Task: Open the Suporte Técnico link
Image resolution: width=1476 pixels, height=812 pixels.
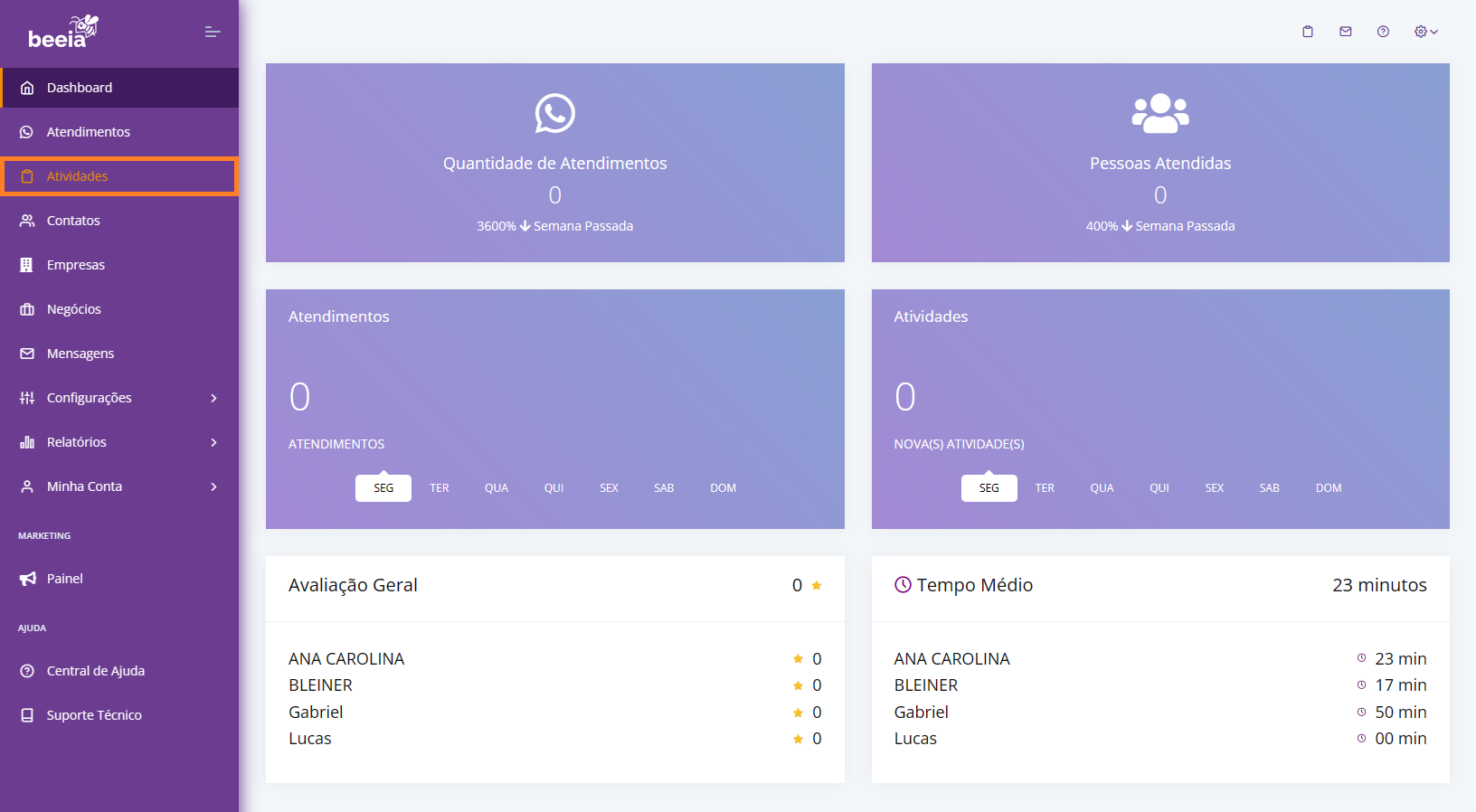Action: pyautogui.click(x=119, y=715)
